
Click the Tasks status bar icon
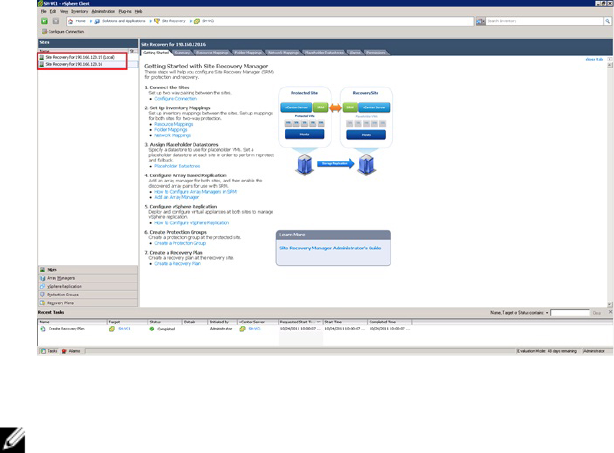43,351
